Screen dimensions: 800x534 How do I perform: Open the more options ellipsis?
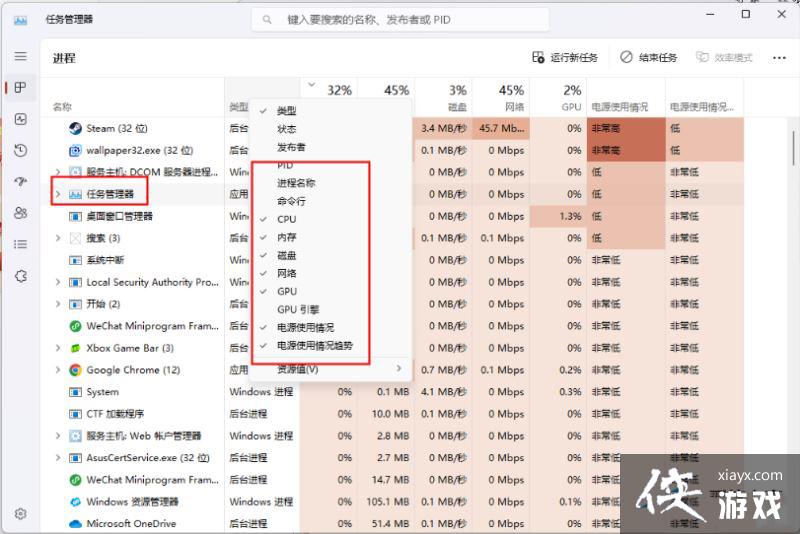[779, 58]
